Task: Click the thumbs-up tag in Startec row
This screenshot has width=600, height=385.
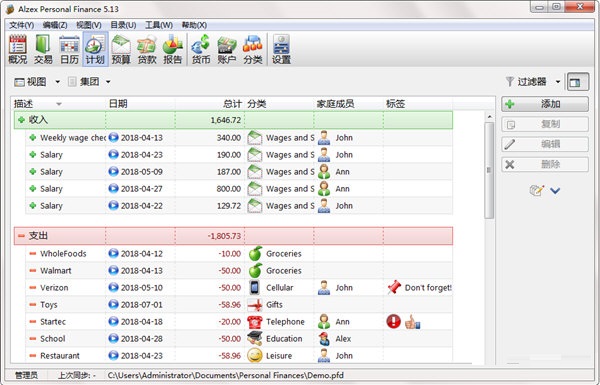Action: pos(412,322)
